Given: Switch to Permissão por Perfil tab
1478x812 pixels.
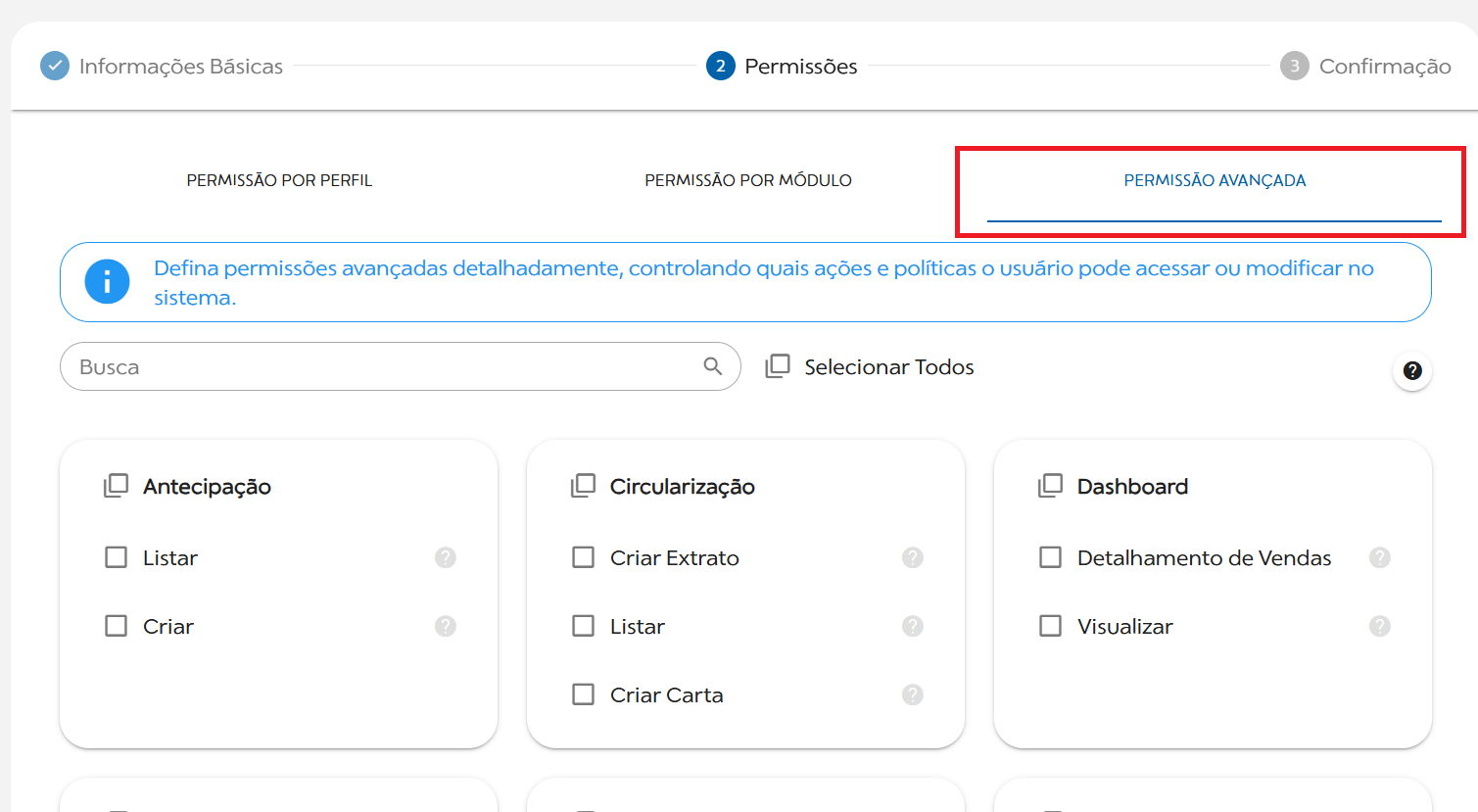Looking at the screenshot, I should click(x=279, y=180).
